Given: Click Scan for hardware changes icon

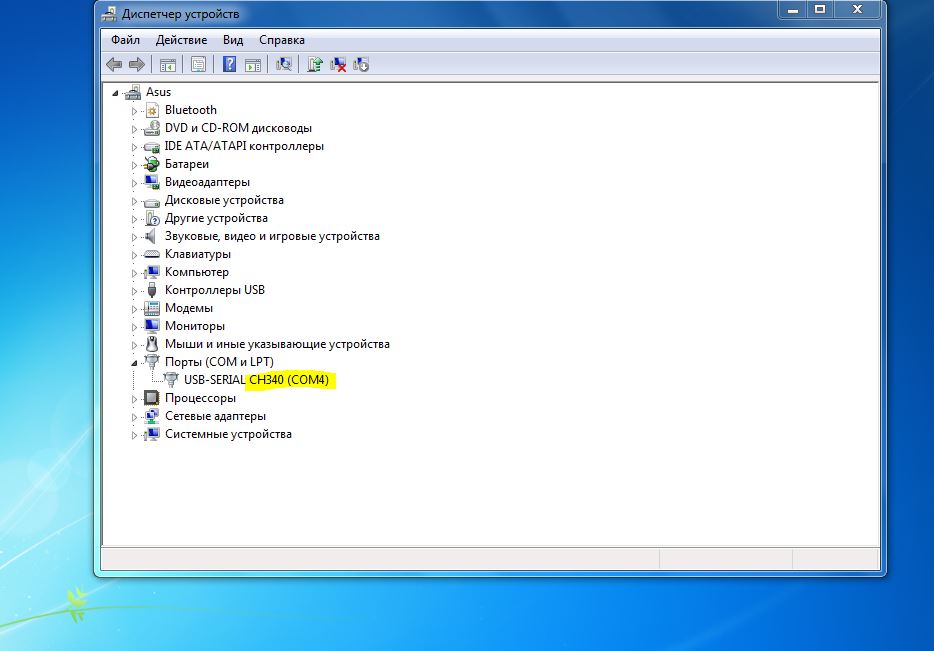Looking at the screenshot, I should pyautogui.click(x=284, y=65).
